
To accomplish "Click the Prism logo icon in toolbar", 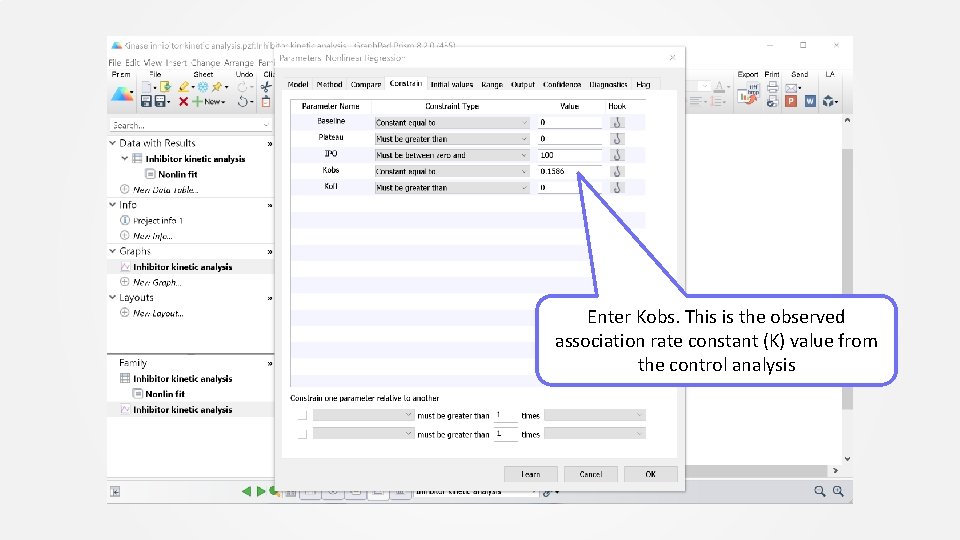I will (122, 94).
